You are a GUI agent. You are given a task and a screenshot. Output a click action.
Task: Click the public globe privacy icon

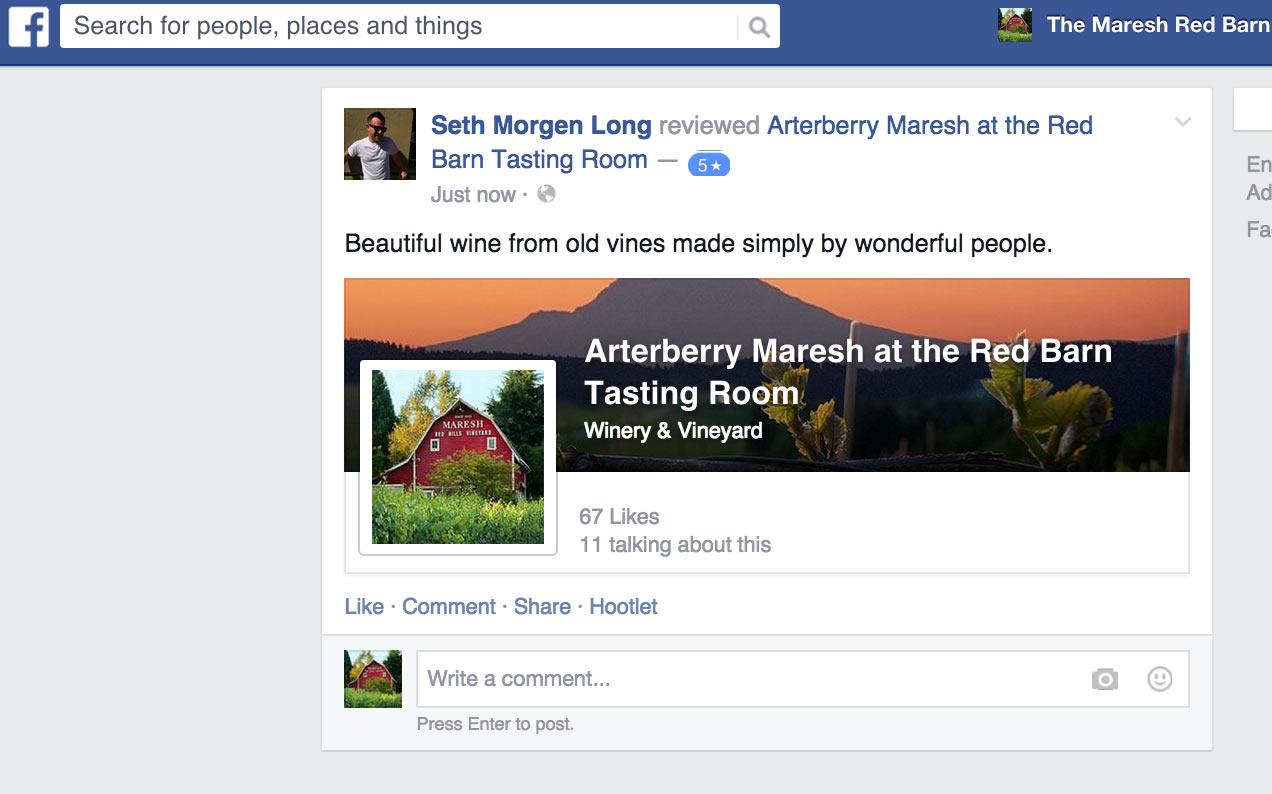pos(546,194)
